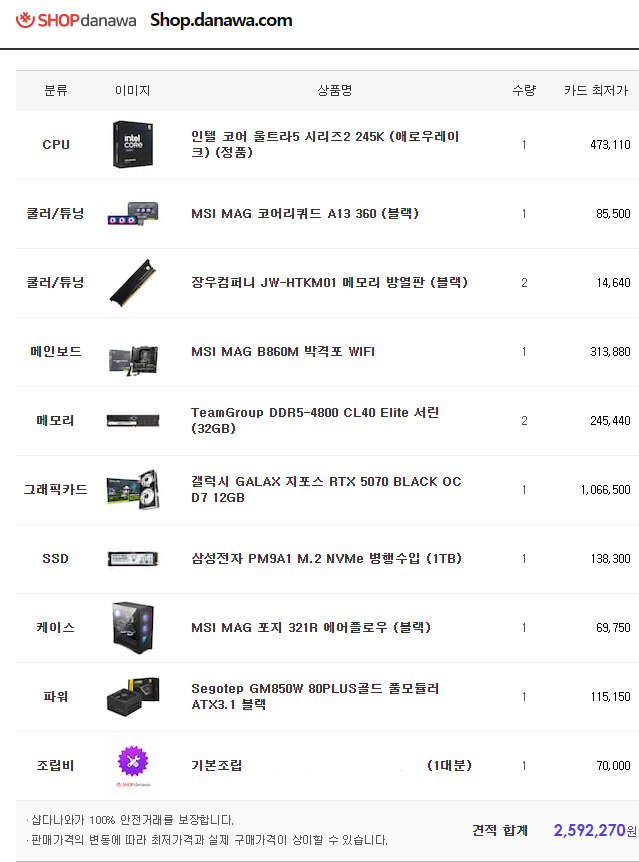This screenshot has width=639, height=862.
Task: Click the 견적 합계 total price 2,592,270원
Action: coord(595,830)
